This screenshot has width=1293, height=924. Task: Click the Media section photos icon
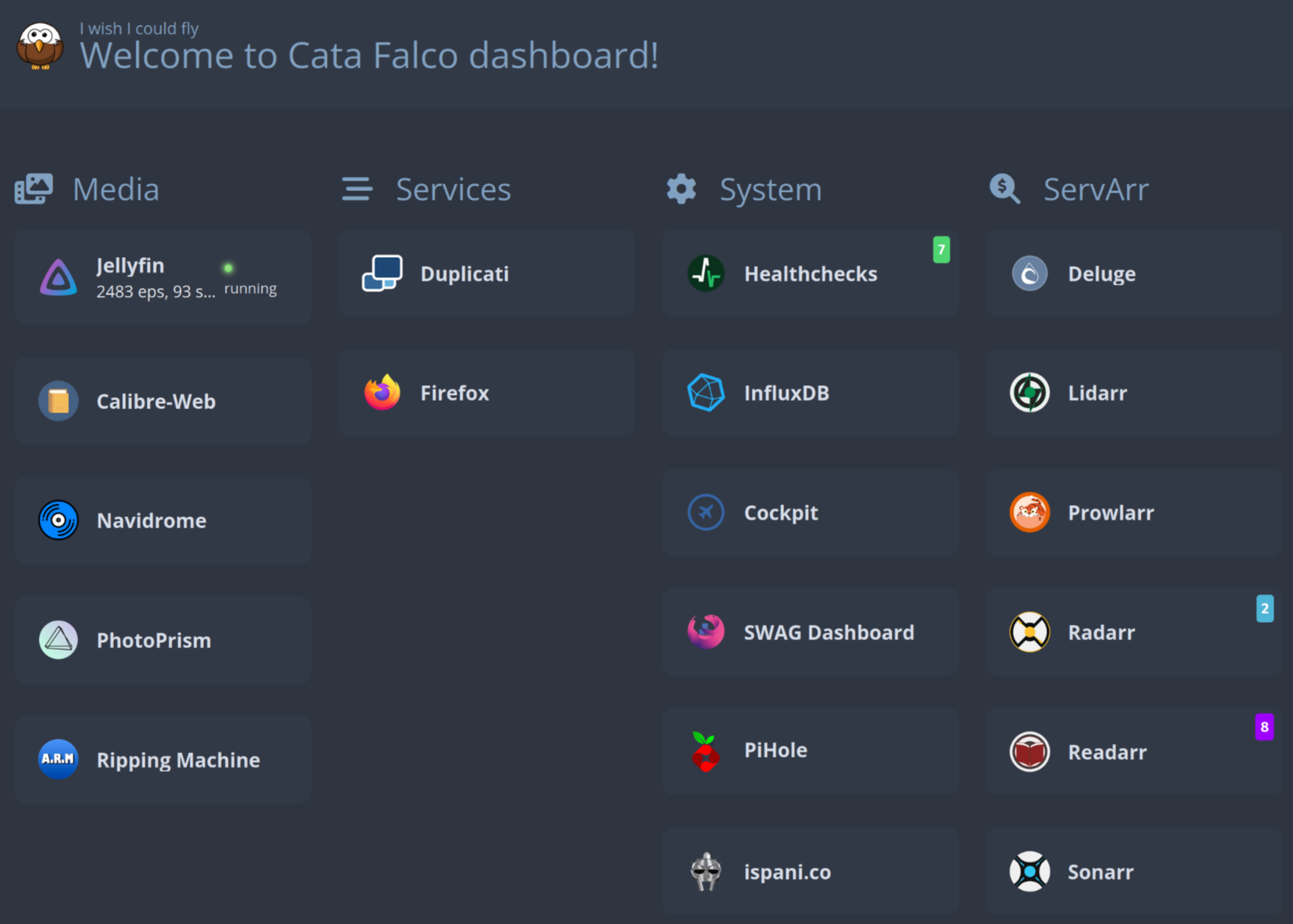pos(34,189)
